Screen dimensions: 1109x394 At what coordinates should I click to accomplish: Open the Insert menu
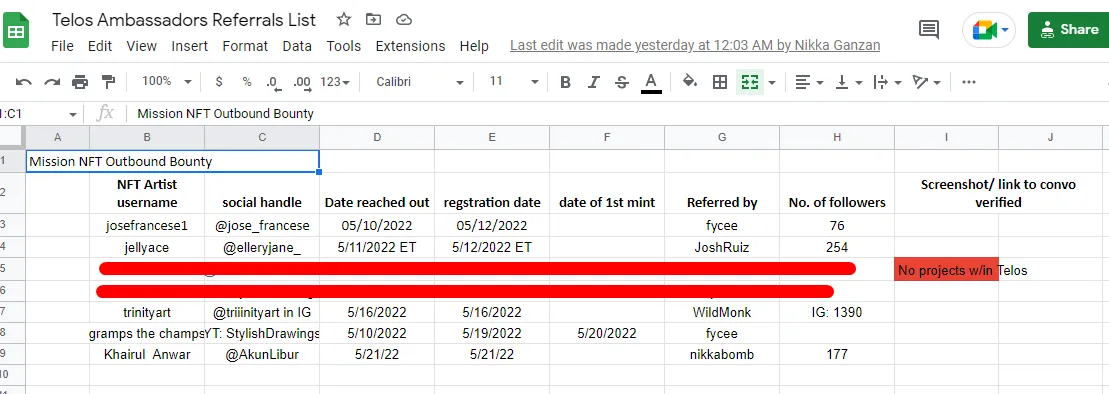(190, 46)
